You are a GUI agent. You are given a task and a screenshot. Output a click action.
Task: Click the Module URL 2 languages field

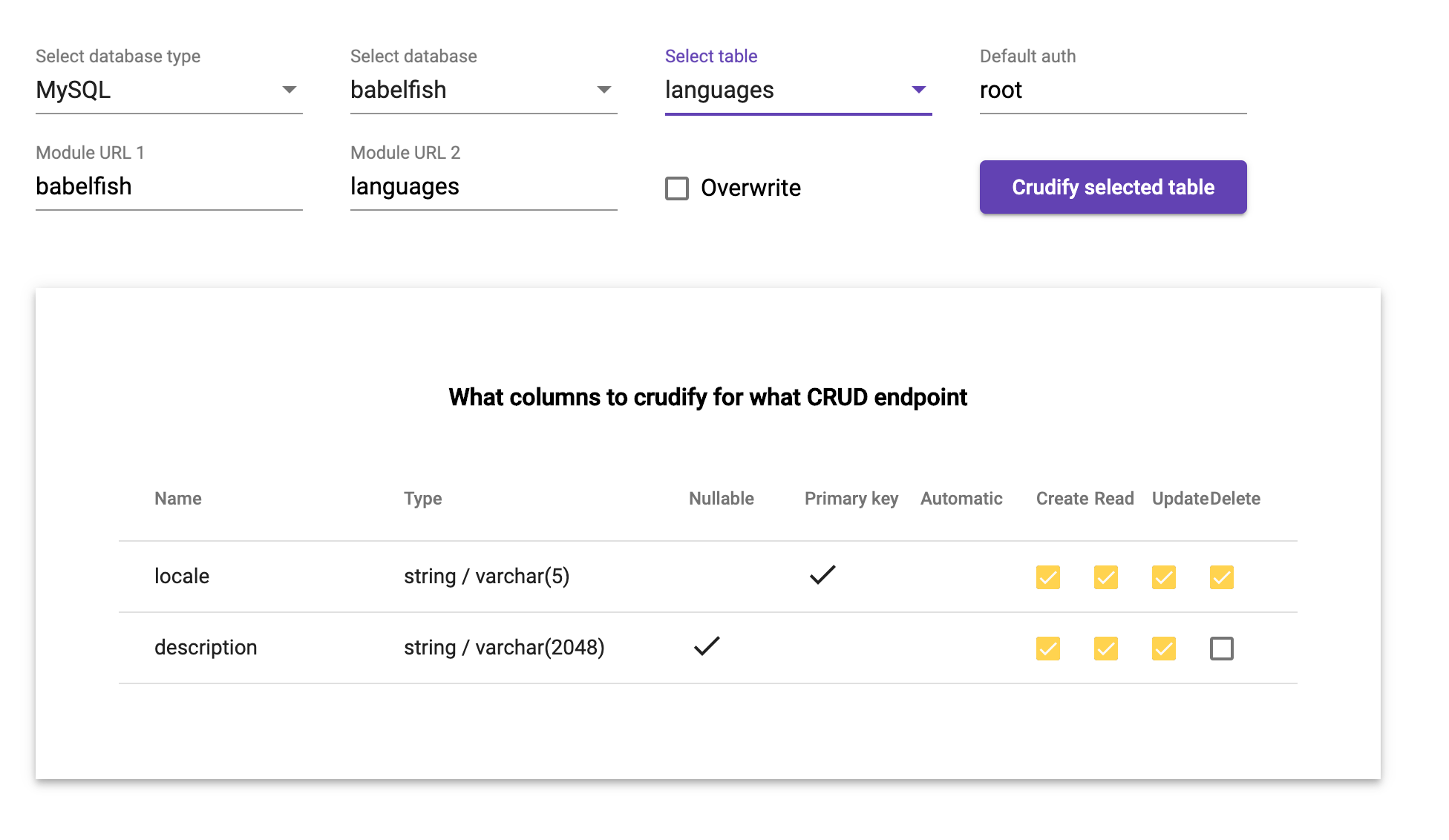pos(483,186)
